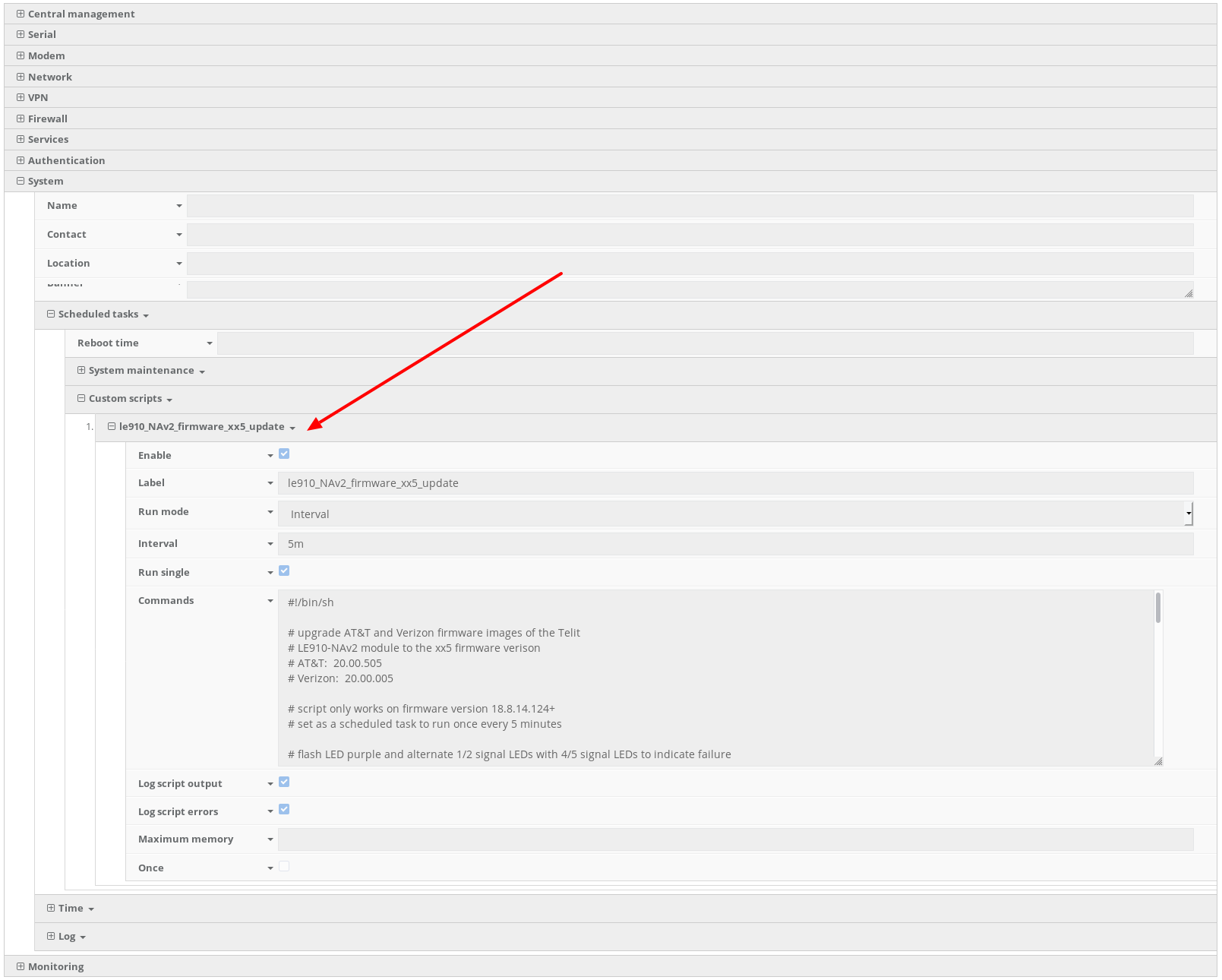
Task: Expand the Firewall section plus icon
Action: (x=21, y=119)
